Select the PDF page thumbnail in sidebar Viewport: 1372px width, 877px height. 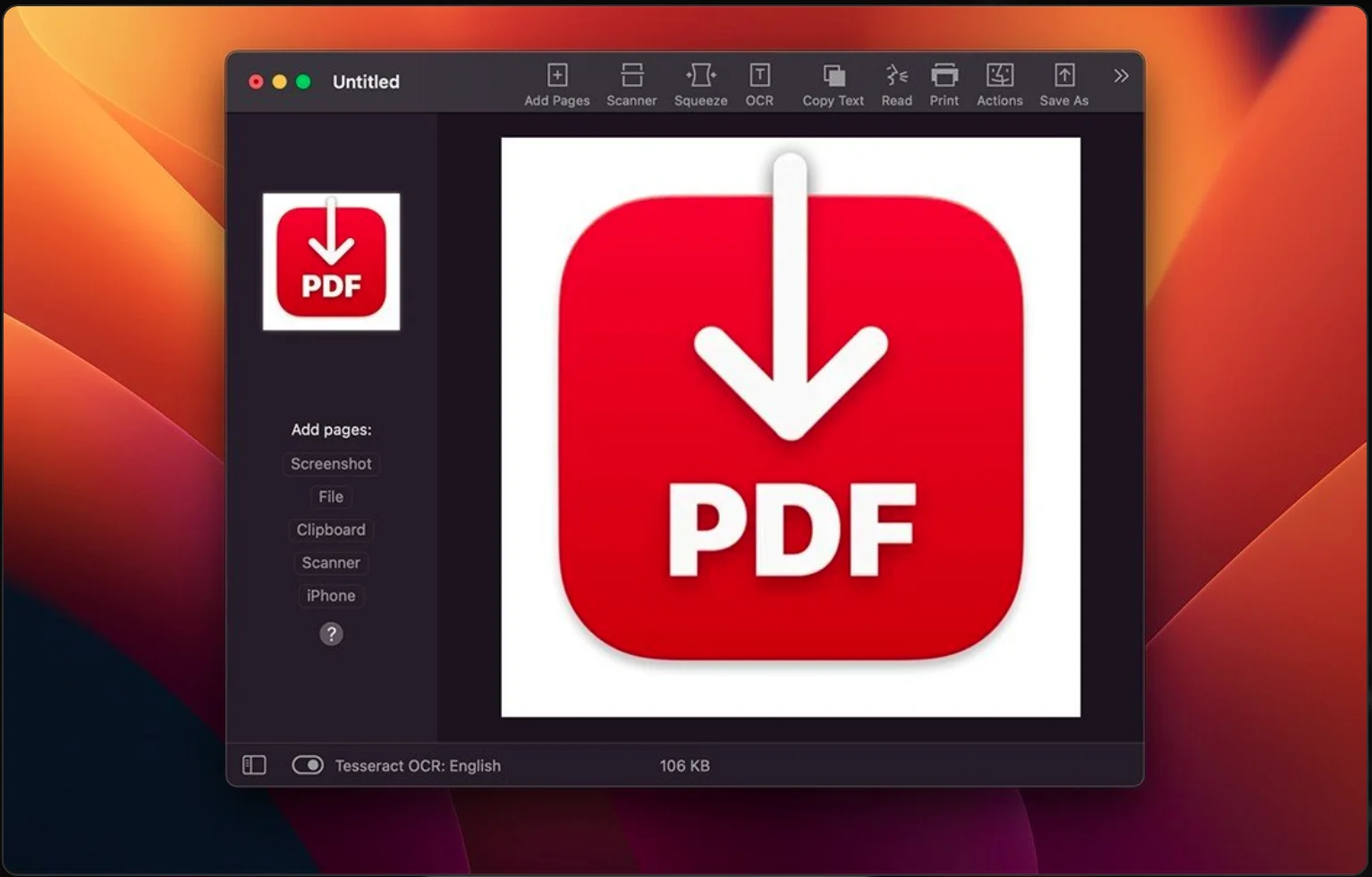331,261
